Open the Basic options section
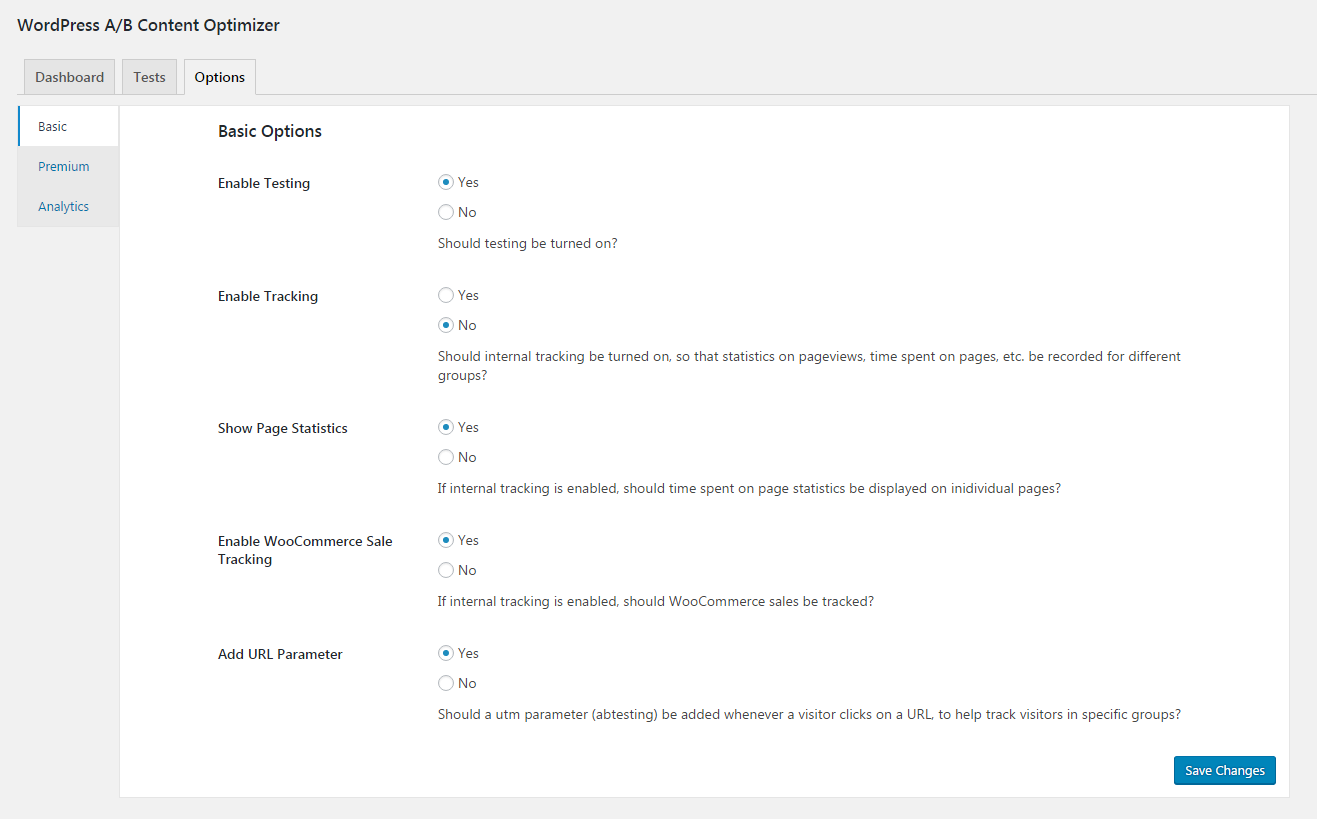Image resolution: width=1317 pixels, height=819 pixels. [x=68, y=127]
